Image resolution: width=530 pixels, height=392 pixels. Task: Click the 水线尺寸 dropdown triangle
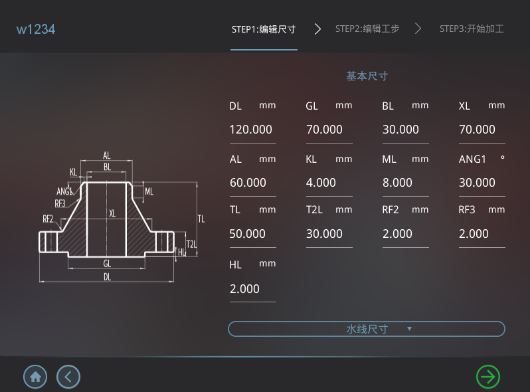409,329
